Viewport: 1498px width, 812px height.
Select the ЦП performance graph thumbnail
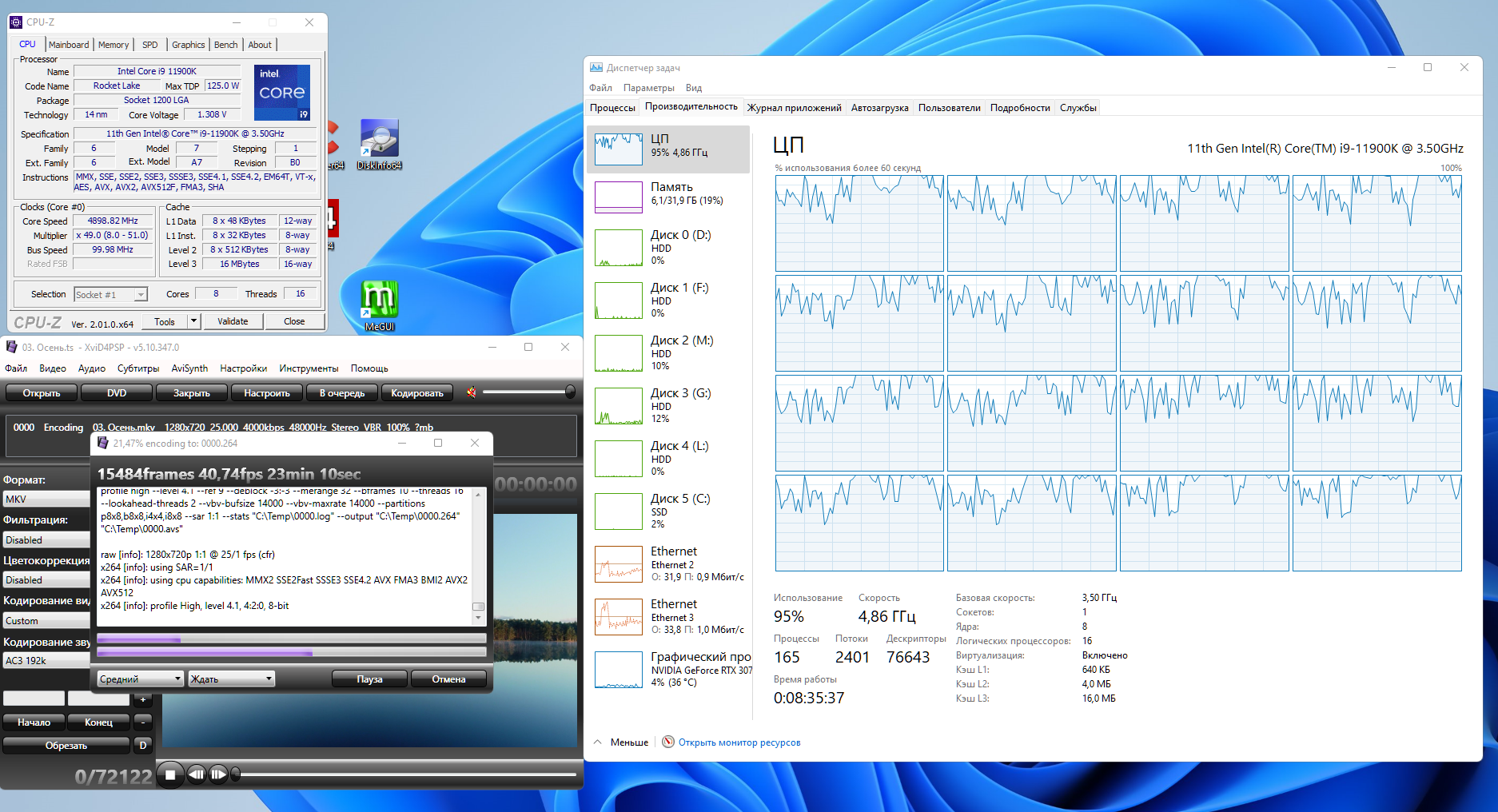pyautogui.click(x=619, y=149)
